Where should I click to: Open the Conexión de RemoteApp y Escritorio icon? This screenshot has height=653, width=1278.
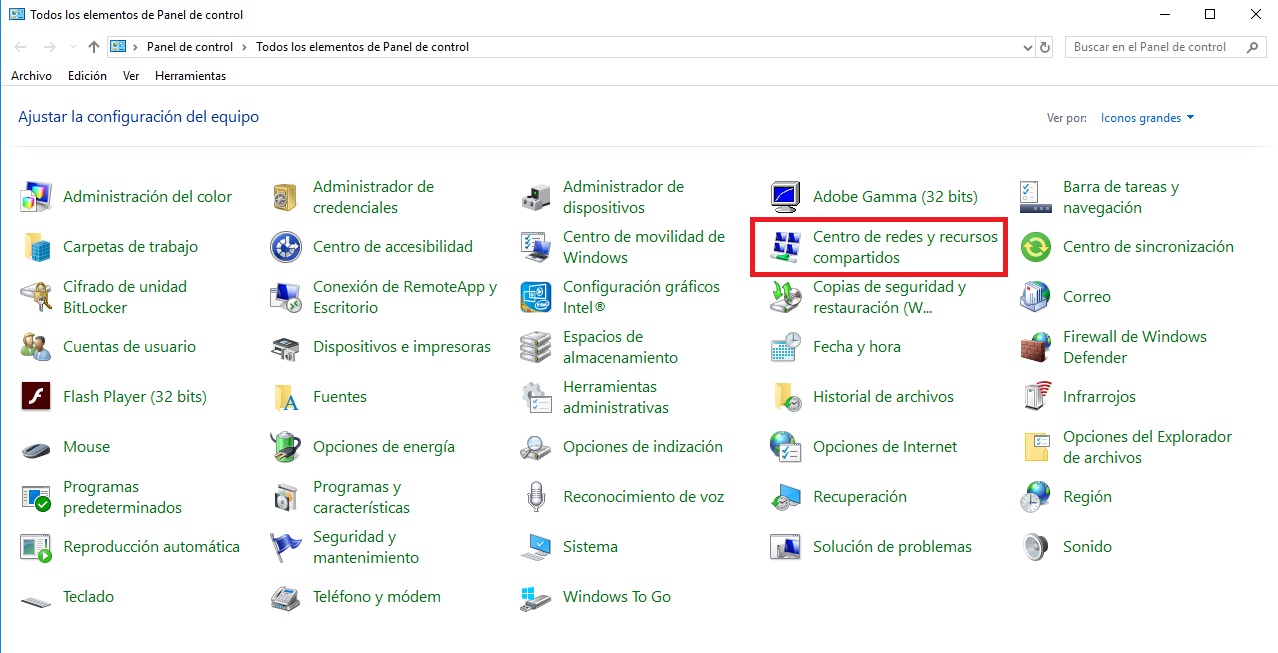pyautogui.click(x=286, y=297)
